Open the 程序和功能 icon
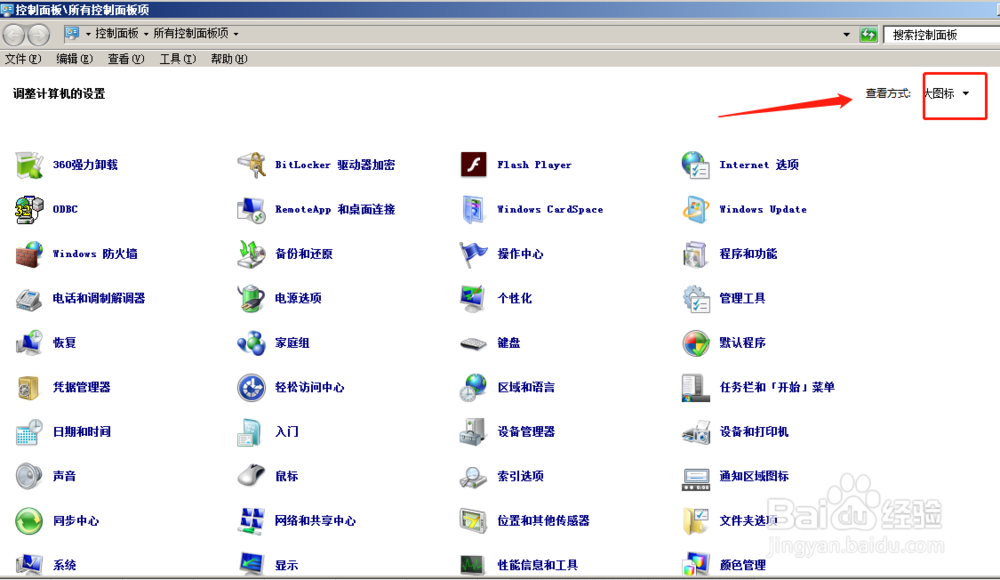1000x580 pixels. (x=696, y=254)
